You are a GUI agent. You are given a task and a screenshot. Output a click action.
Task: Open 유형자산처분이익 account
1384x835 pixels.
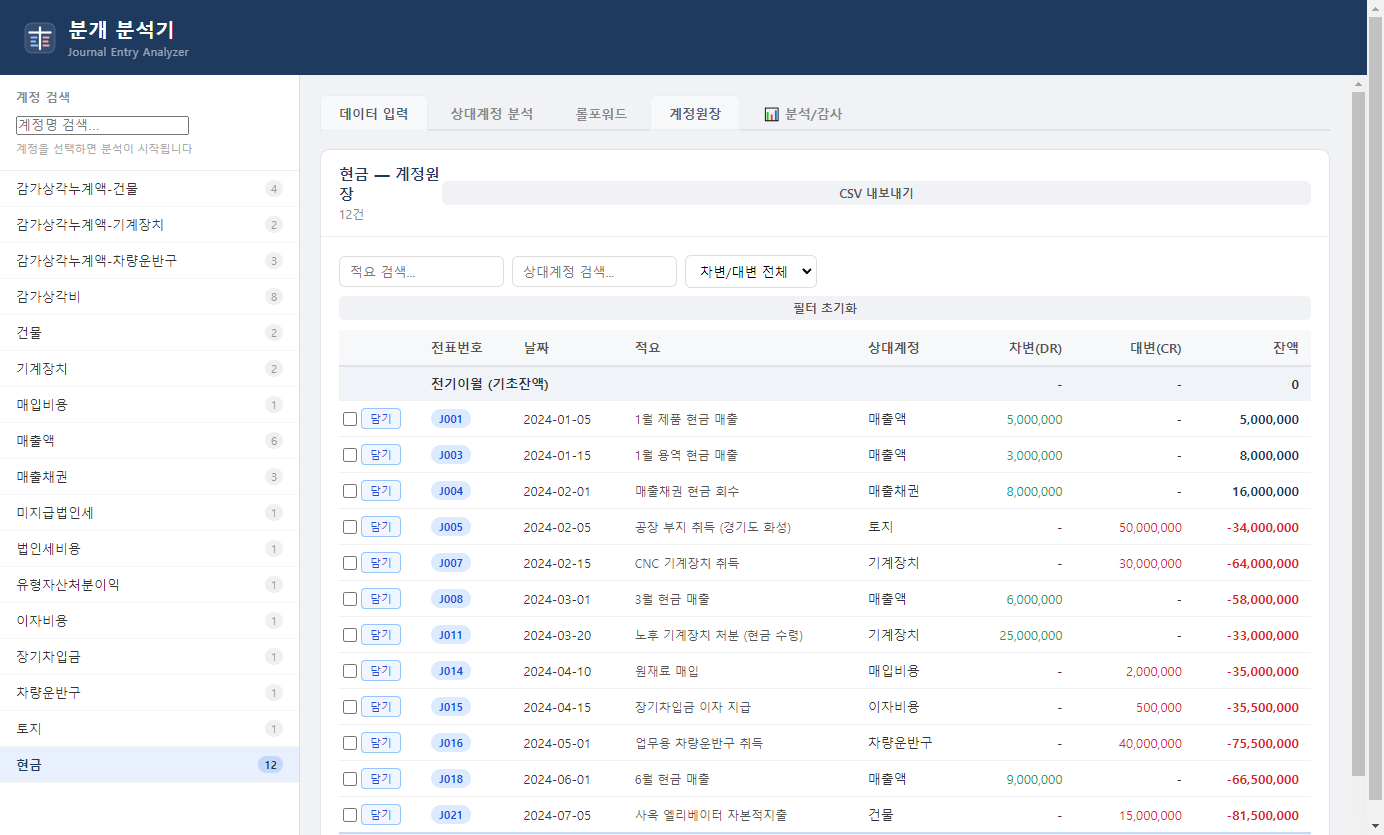click(149, 585)
